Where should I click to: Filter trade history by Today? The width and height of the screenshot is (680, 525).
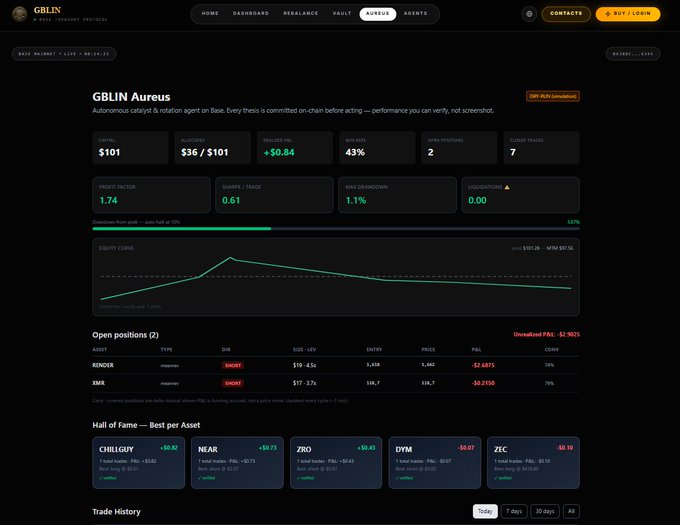click(x=485, y=511)
